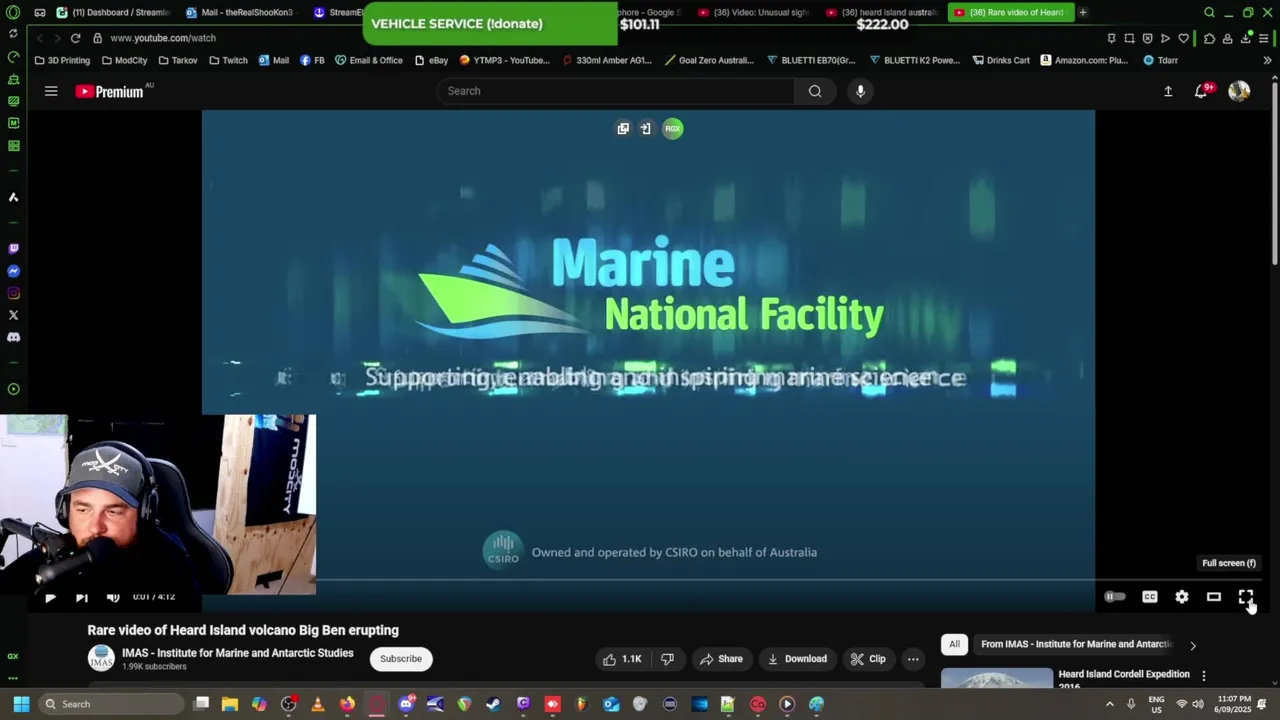Screen dimensions: 1280x720
Task: Click the video pop-out icon atop player
Action: [x=623, y=128]
